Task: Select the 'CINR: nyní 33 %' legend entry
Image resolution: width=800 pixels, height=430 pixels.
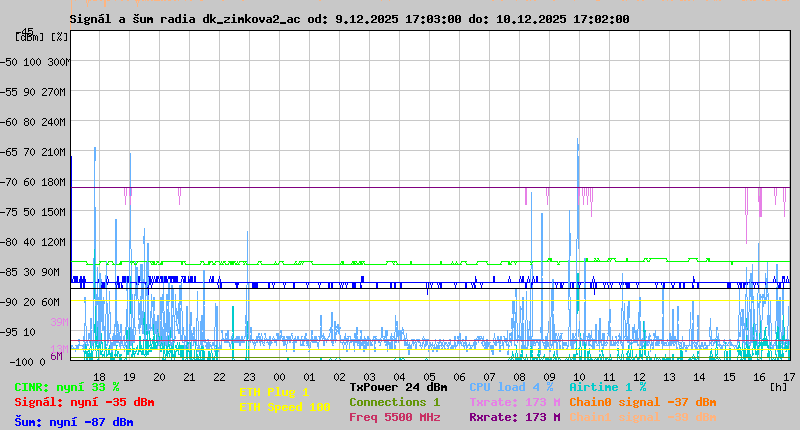Action: 67,387
